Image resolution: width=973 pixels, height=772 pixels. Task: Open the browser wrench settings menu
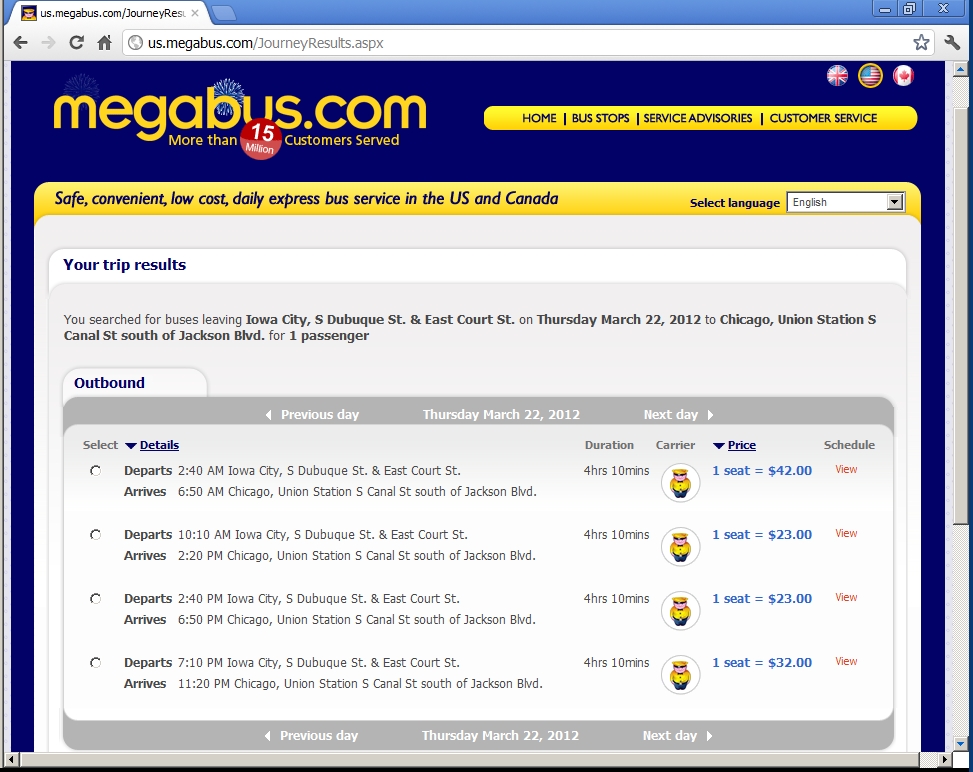pos(952,43)
